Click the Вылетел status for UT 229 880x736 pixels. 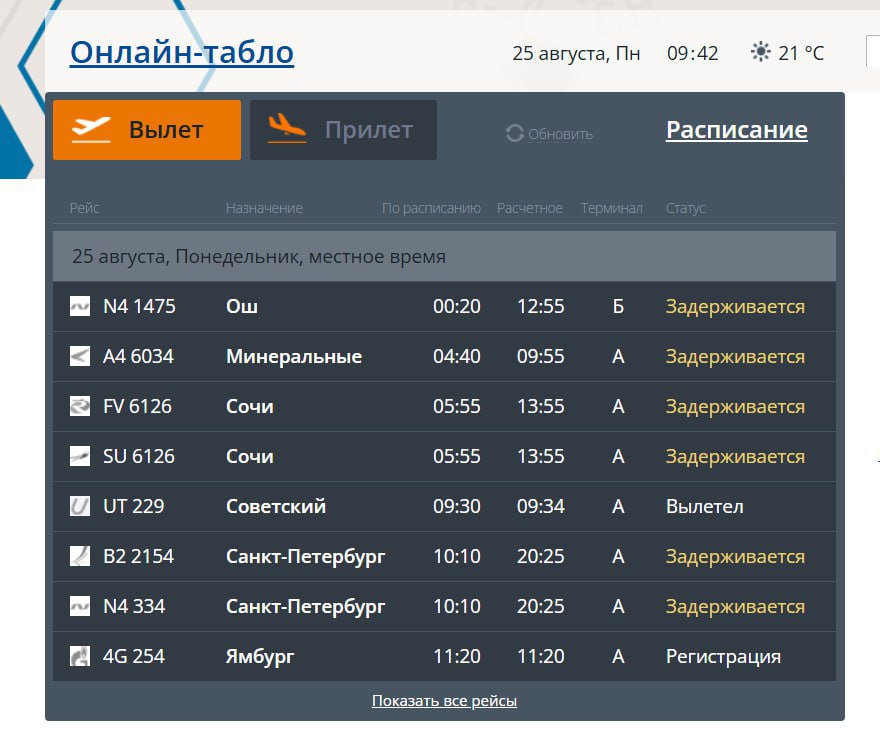pyautogui.click(x=704, y=506)
